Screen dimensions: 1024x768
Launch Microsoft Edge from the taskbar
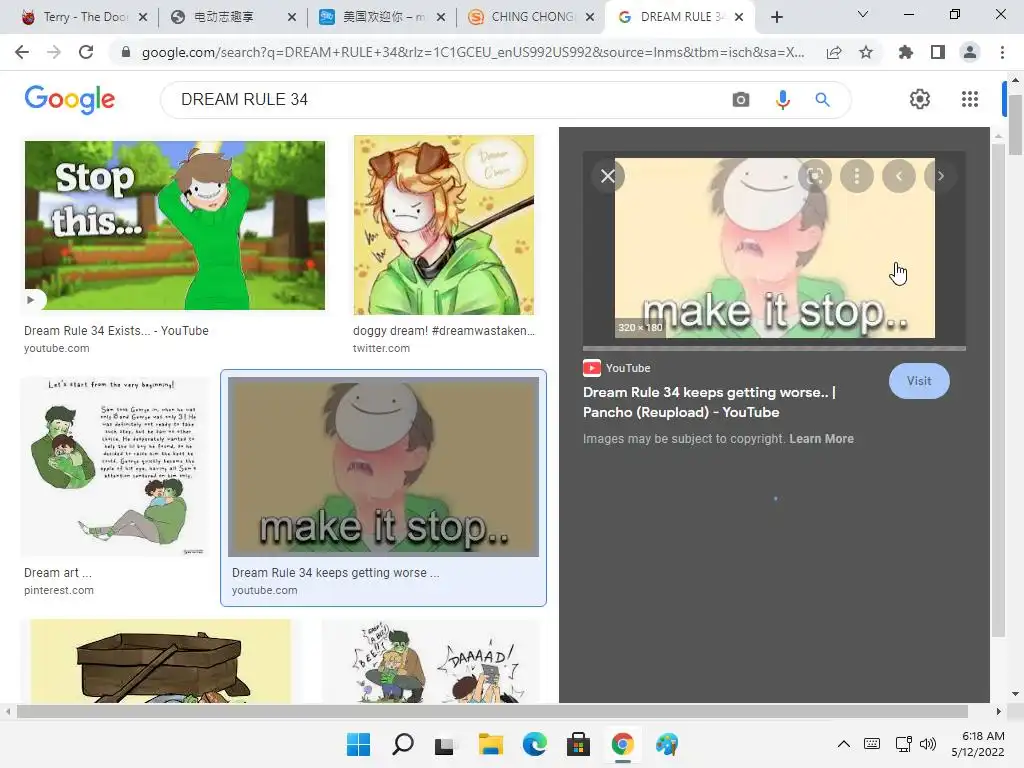[x=534, y=744]
